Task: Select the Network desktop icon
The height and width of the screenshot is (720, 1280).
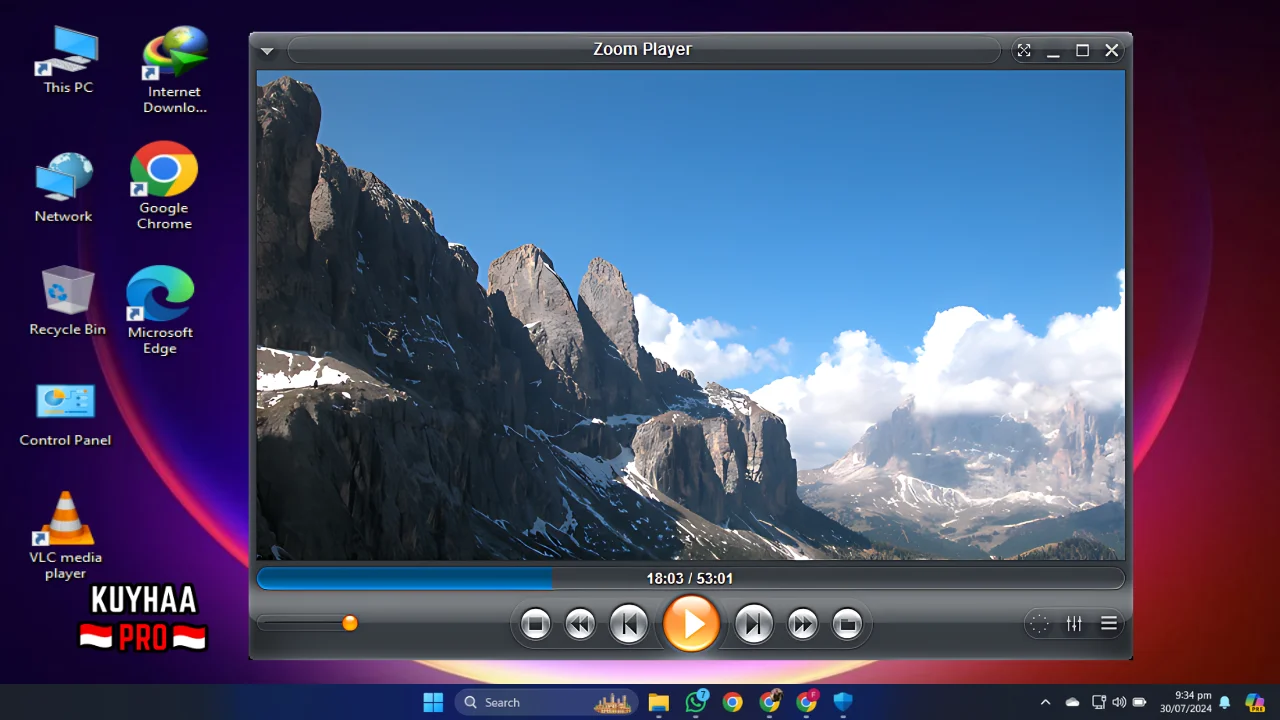Action: 64,187
